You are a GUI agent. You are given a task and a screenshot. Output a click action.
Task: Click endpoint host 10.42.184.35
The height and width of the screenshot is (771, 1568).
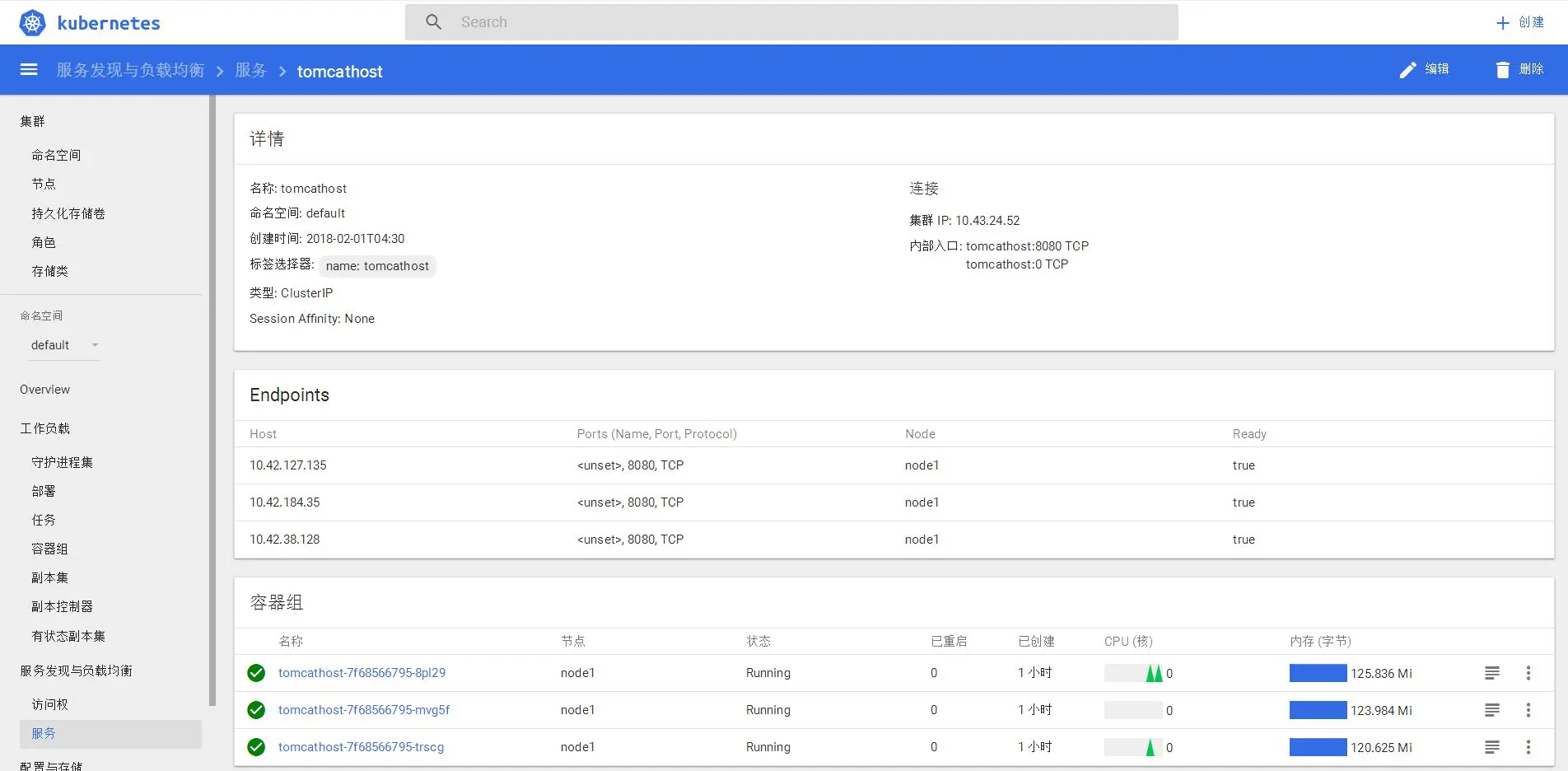285,502
